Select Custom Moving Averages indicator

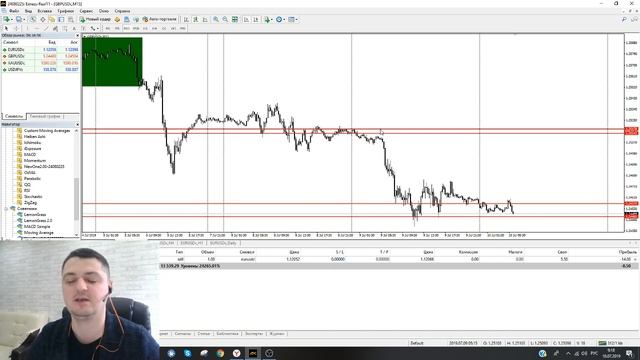pyautogui.click(x=47, y=131)
